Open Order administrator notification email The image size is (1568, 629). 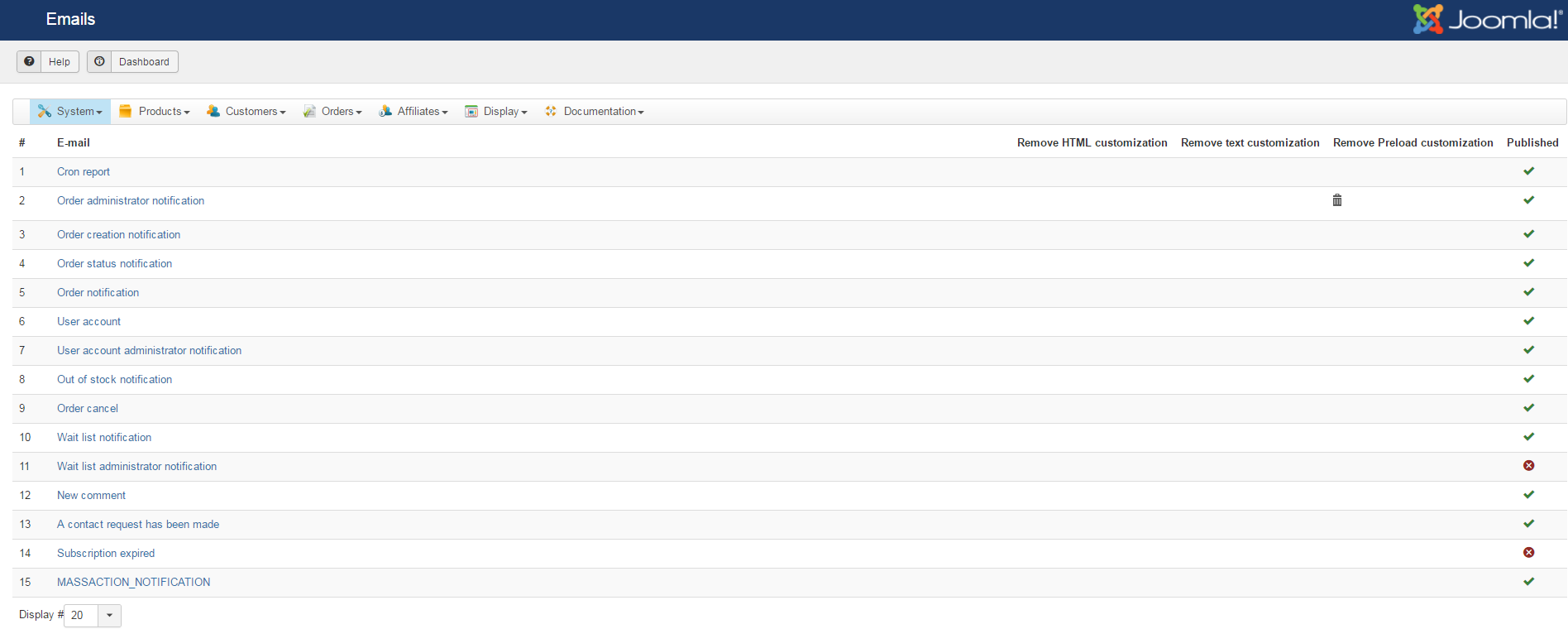coord(131,200)
